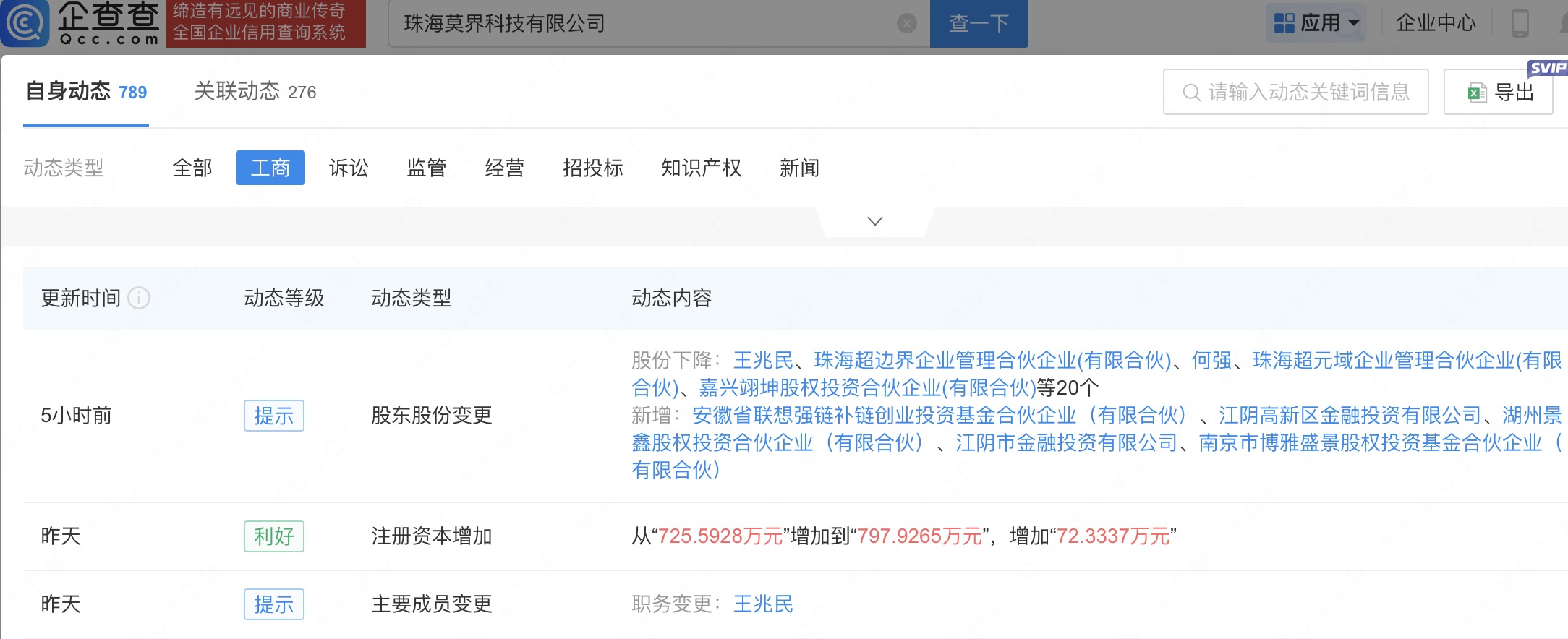Click the Excel icon on the 导出 button
This screenshot has width=1568, height=639.
[1476, 93]
